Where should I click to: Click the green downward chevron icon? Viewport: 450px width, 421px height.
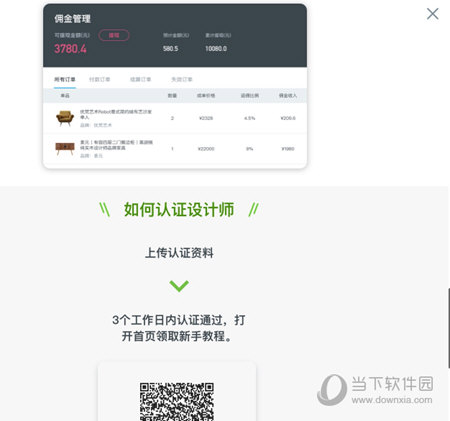coord(179,286)
